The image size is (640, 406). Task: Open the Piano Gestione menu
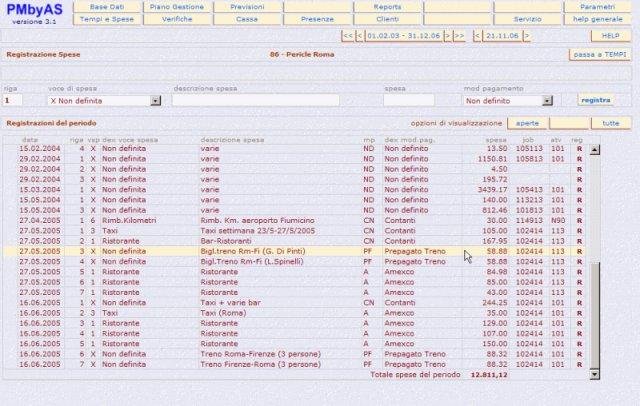177,7
